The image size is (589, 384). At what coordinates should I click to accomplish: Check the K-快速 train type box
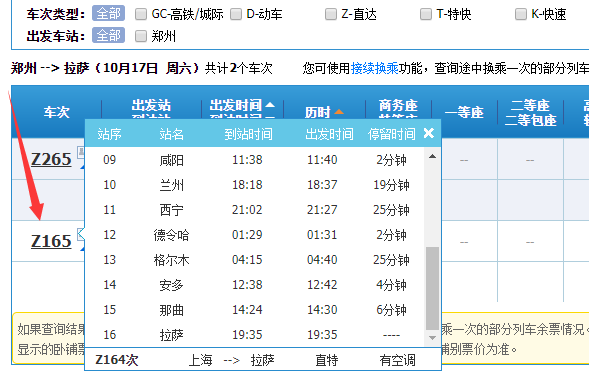[521, 14]
